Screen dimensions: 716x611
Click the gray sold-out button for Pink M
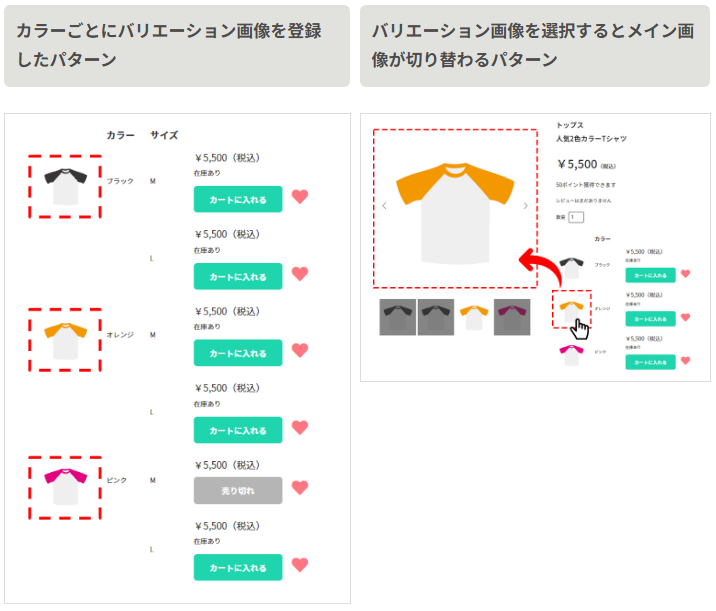tap(238, 491)
